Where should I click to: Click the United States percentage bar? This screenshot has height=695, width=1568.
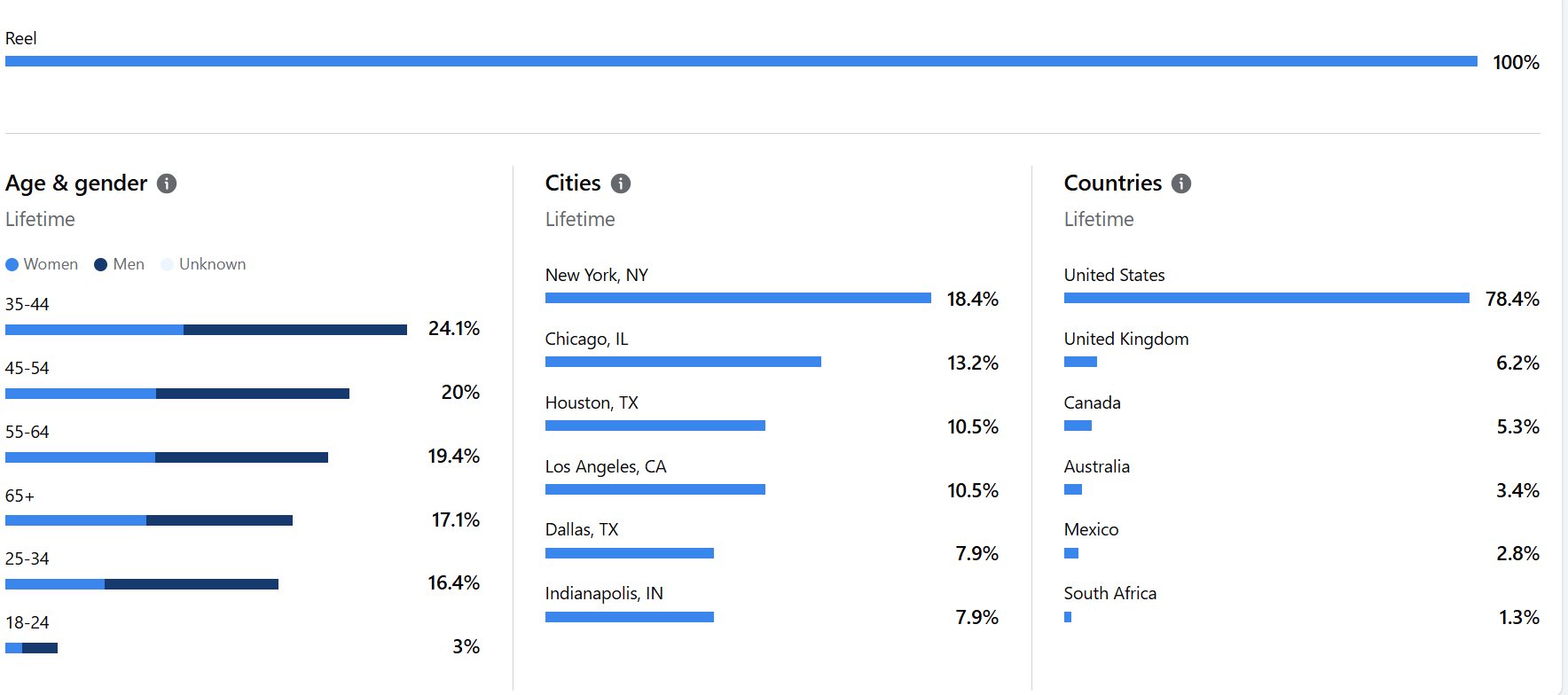tap(1266, 298)
